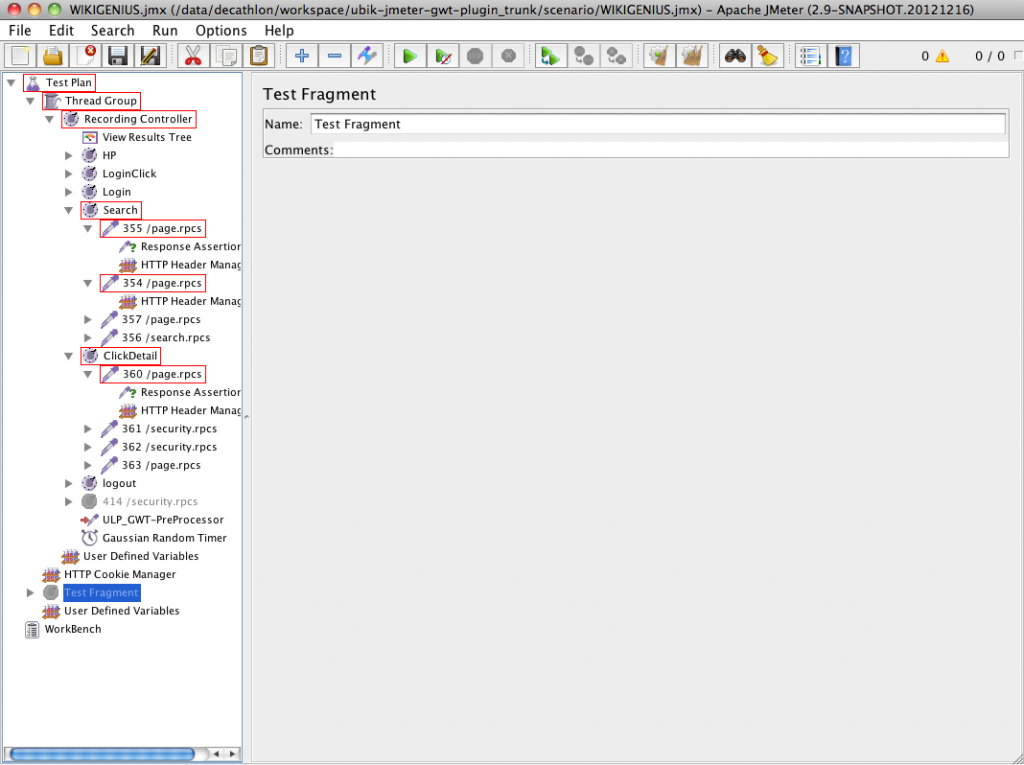This screenshot has height=765, width=1024.
Task: Open the Options menu
Action: [x=221, y=30]
